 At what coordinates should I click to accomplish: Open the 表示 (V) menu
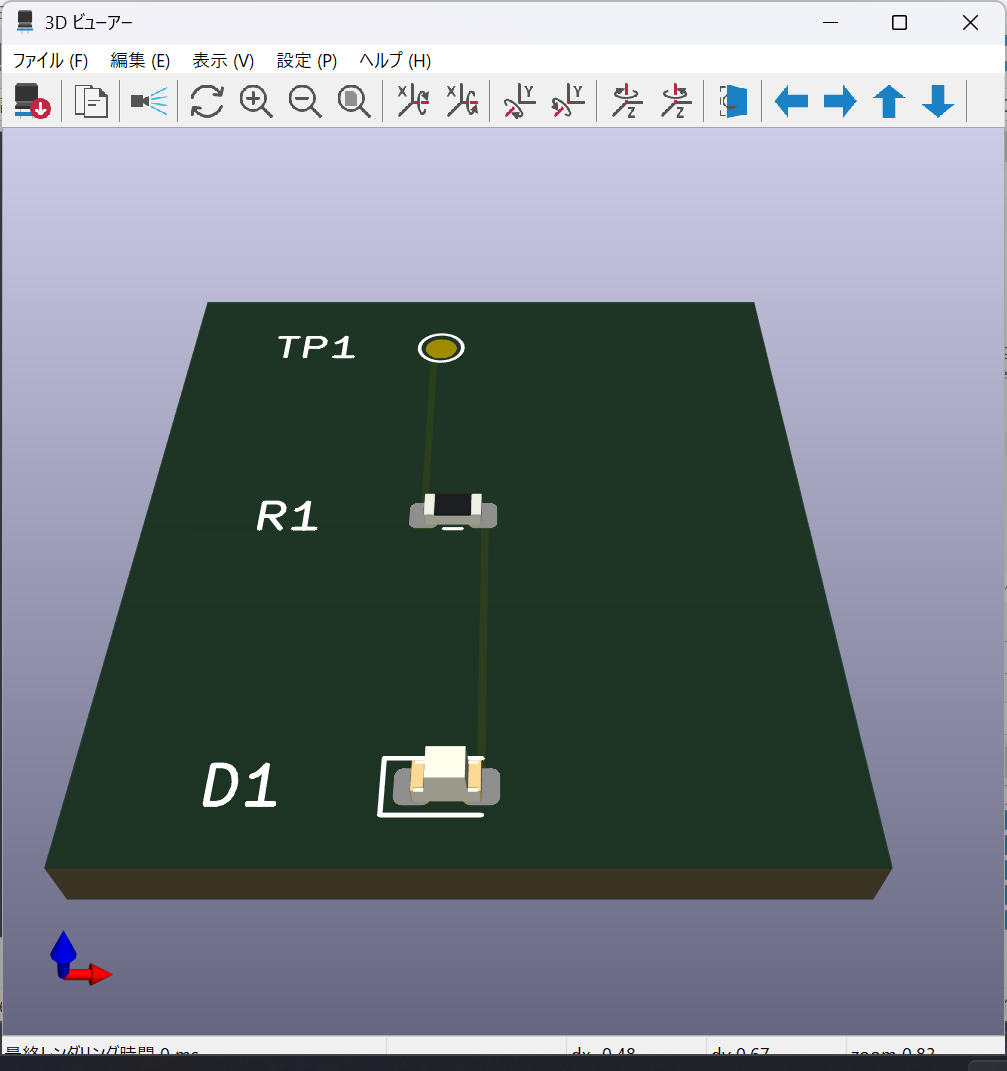tap(222, 61)
